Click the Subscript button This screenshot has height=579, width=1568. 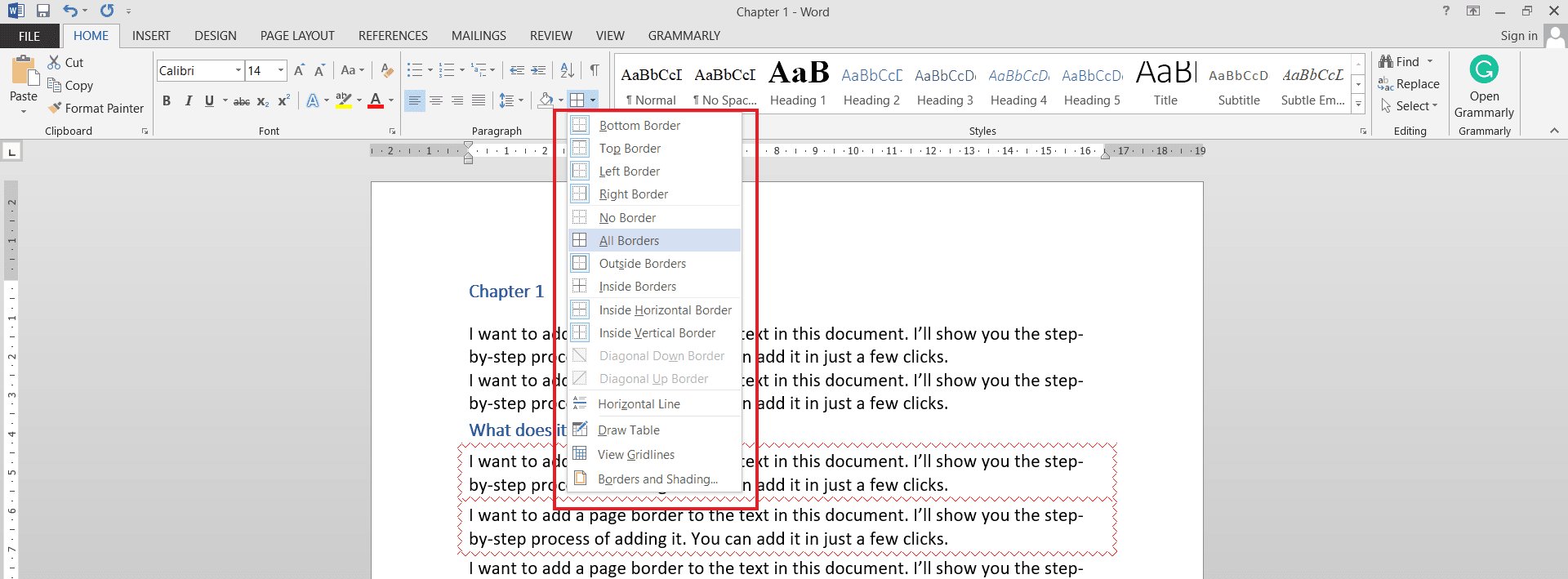pos(262,101)
